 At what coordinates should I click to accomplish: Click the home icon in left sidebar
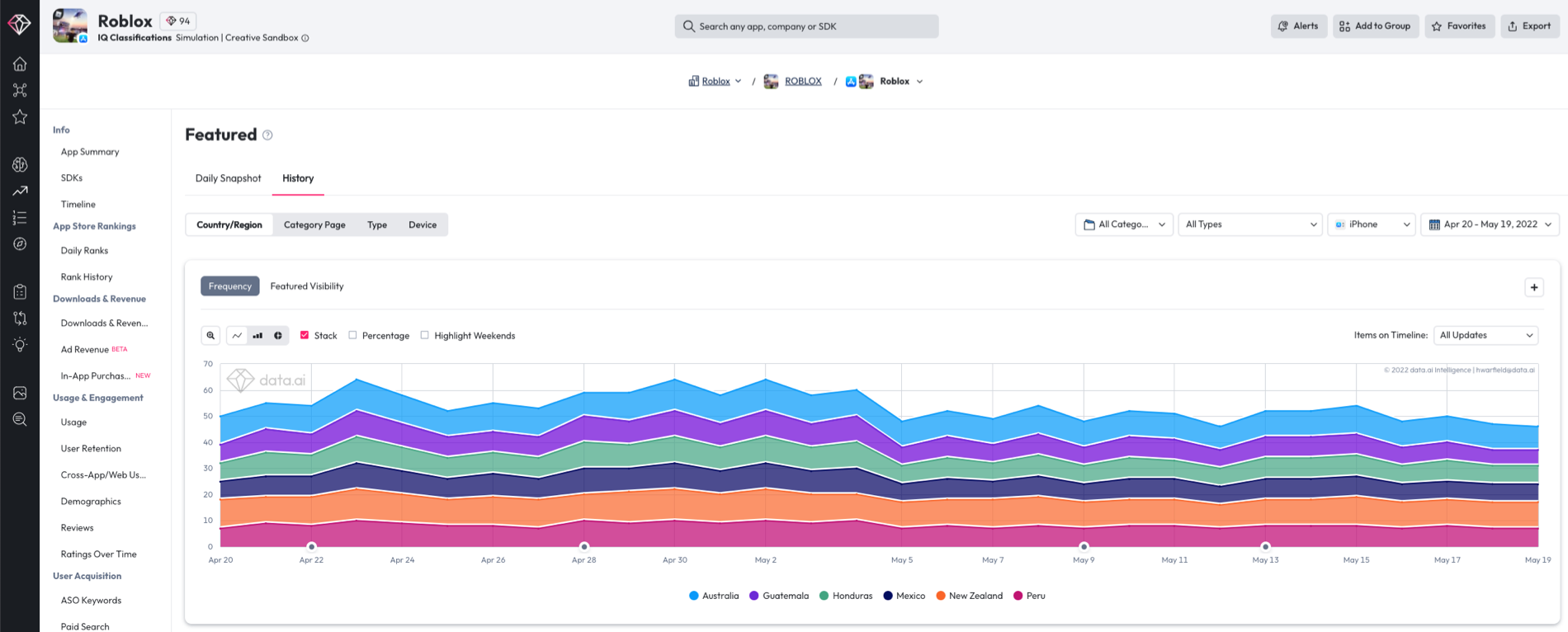coord(20,64)
